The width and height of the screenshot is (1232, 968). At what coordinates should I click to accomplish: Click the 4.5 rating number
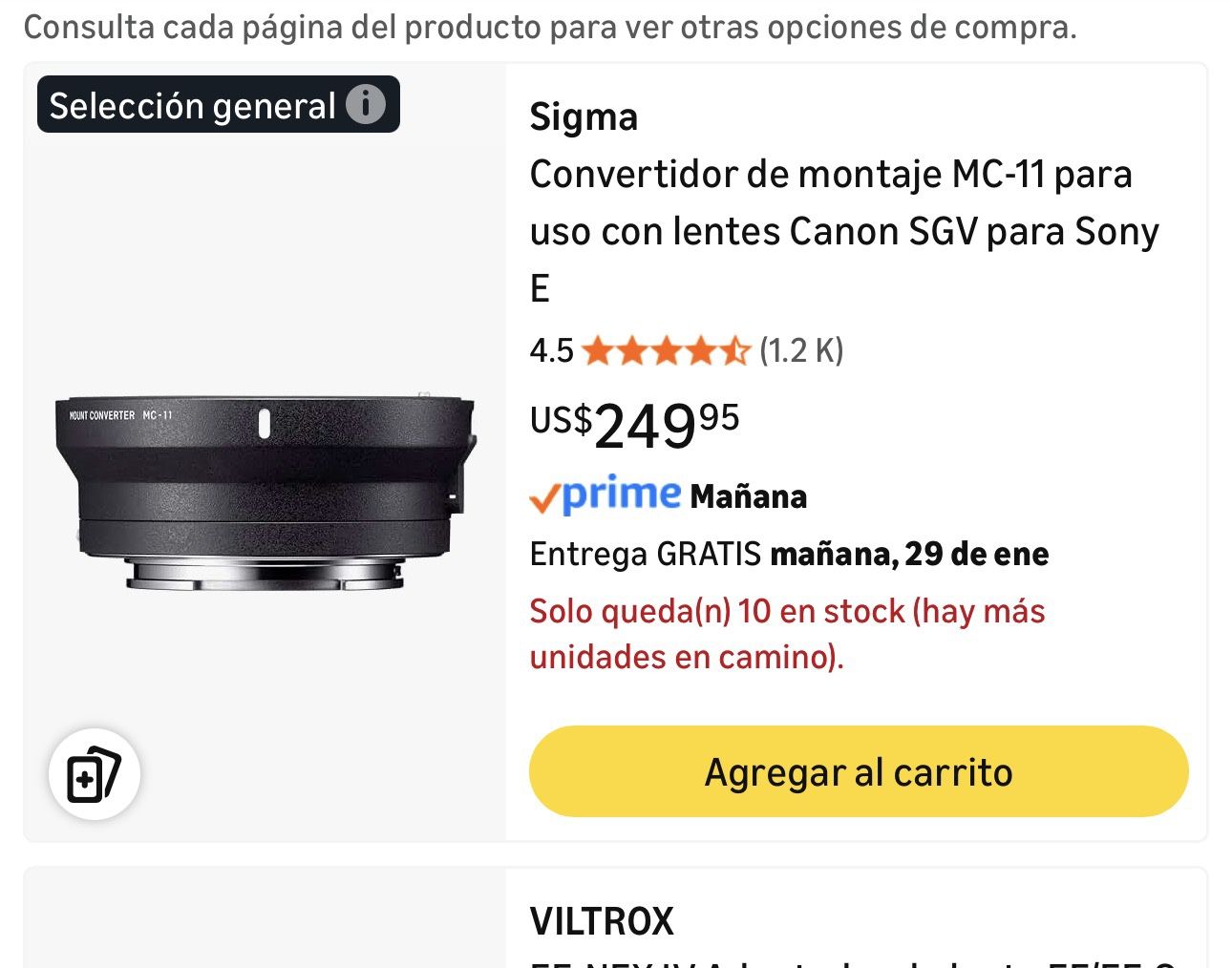pos(551,350)
